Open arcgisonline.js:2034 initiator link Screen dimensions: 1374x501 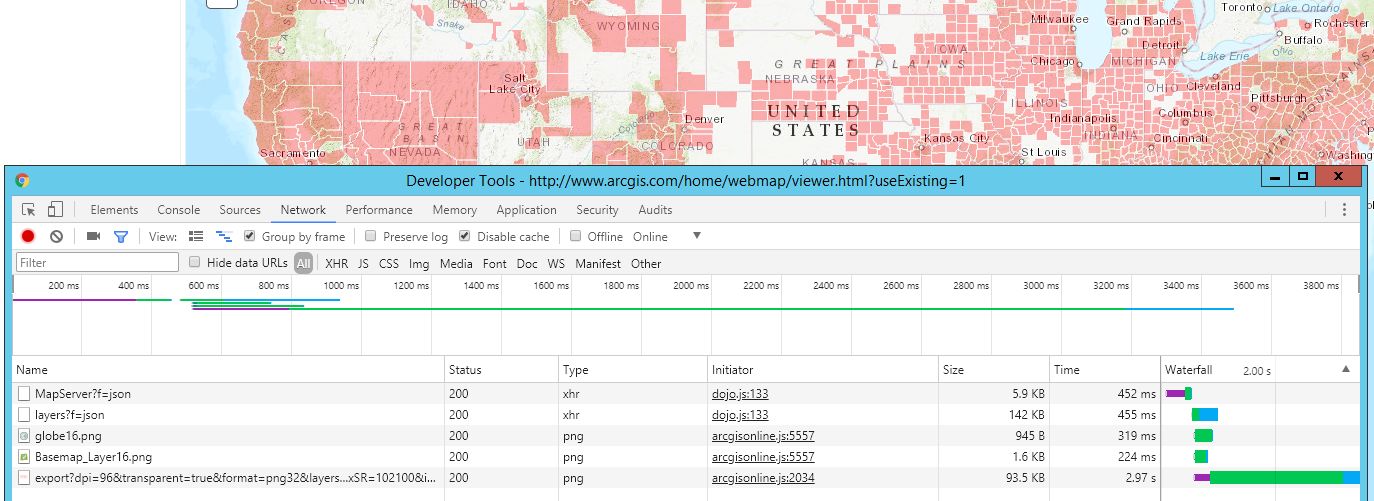763,478
